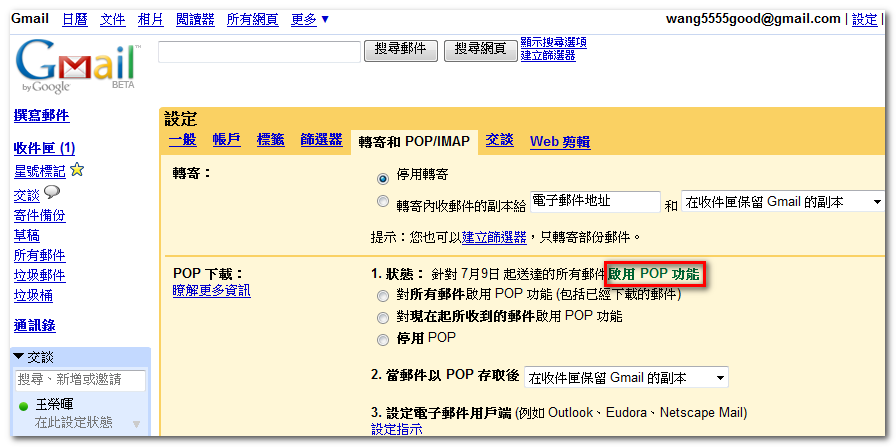This screenshot has height=447, width=896.
Task: Click the green status dot beside 王榮暉
Action: pyautogui.click(x=23, y=406)
